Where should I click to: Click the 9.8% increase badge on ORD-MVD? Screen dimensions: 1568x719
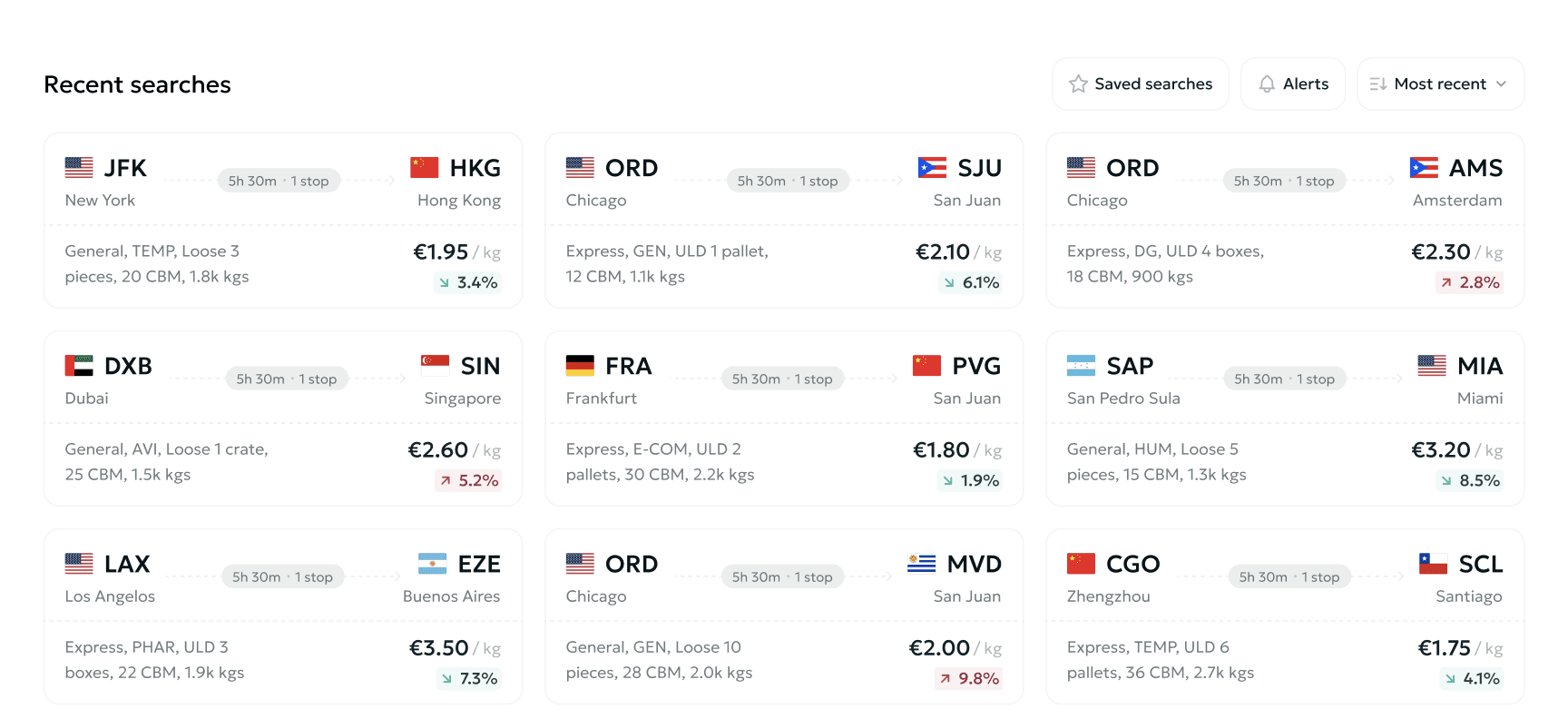pyautogui.click(x=969, y=678)
